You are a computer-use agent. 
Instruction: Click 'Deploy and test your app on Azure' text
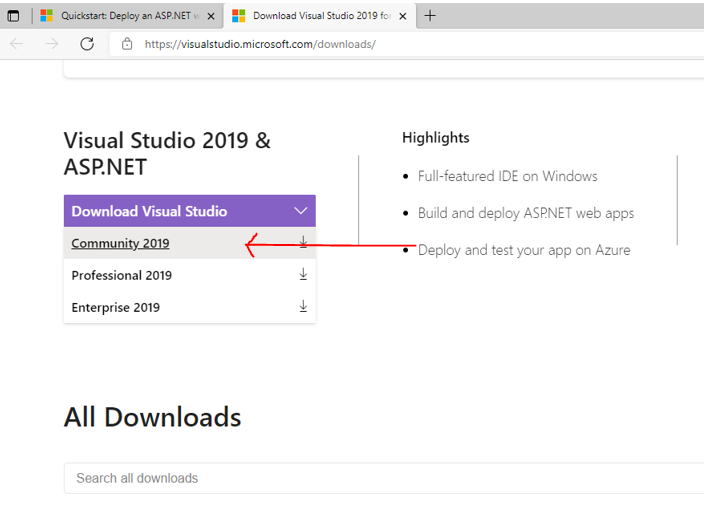524,250
